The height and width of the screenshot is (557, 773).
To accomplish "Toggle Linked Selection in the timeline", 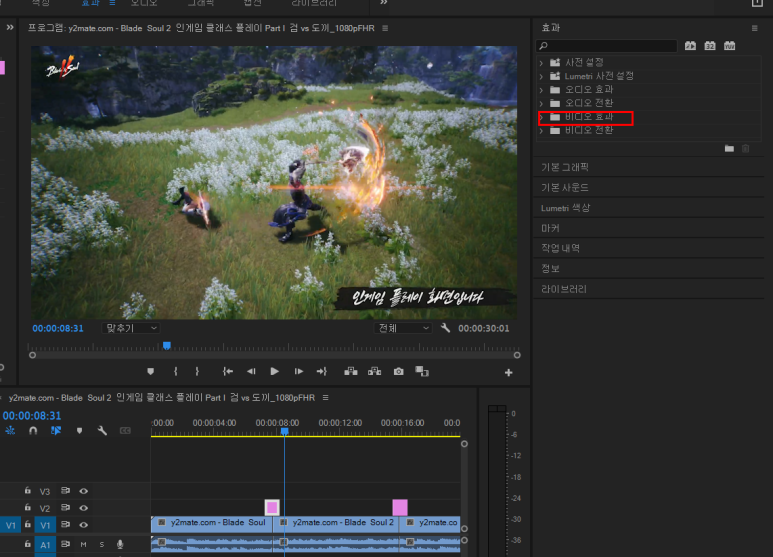I will pyautogui.click(x=56, y=430).
